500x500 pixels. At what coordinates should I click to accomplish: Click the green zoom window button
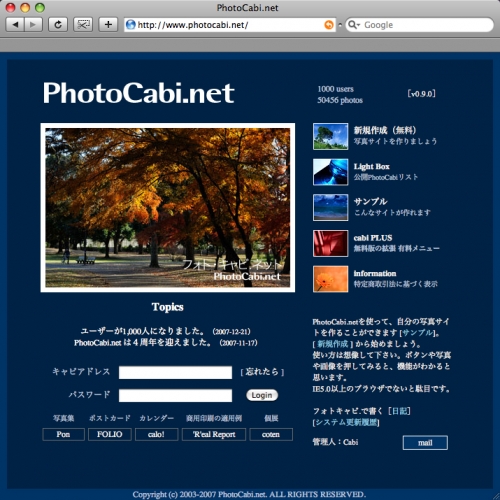click(40, 7)
